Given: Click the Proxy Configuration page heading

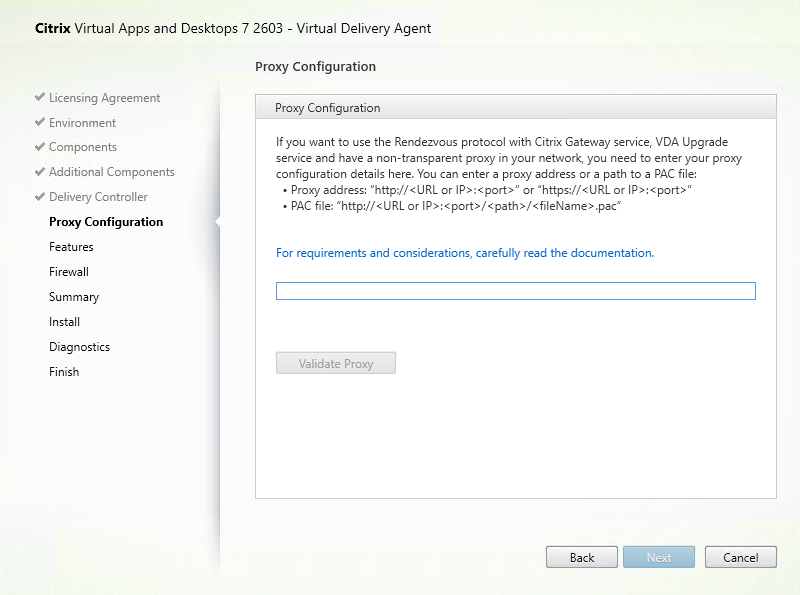Looking at the screenshot, I should pos(315,67).
